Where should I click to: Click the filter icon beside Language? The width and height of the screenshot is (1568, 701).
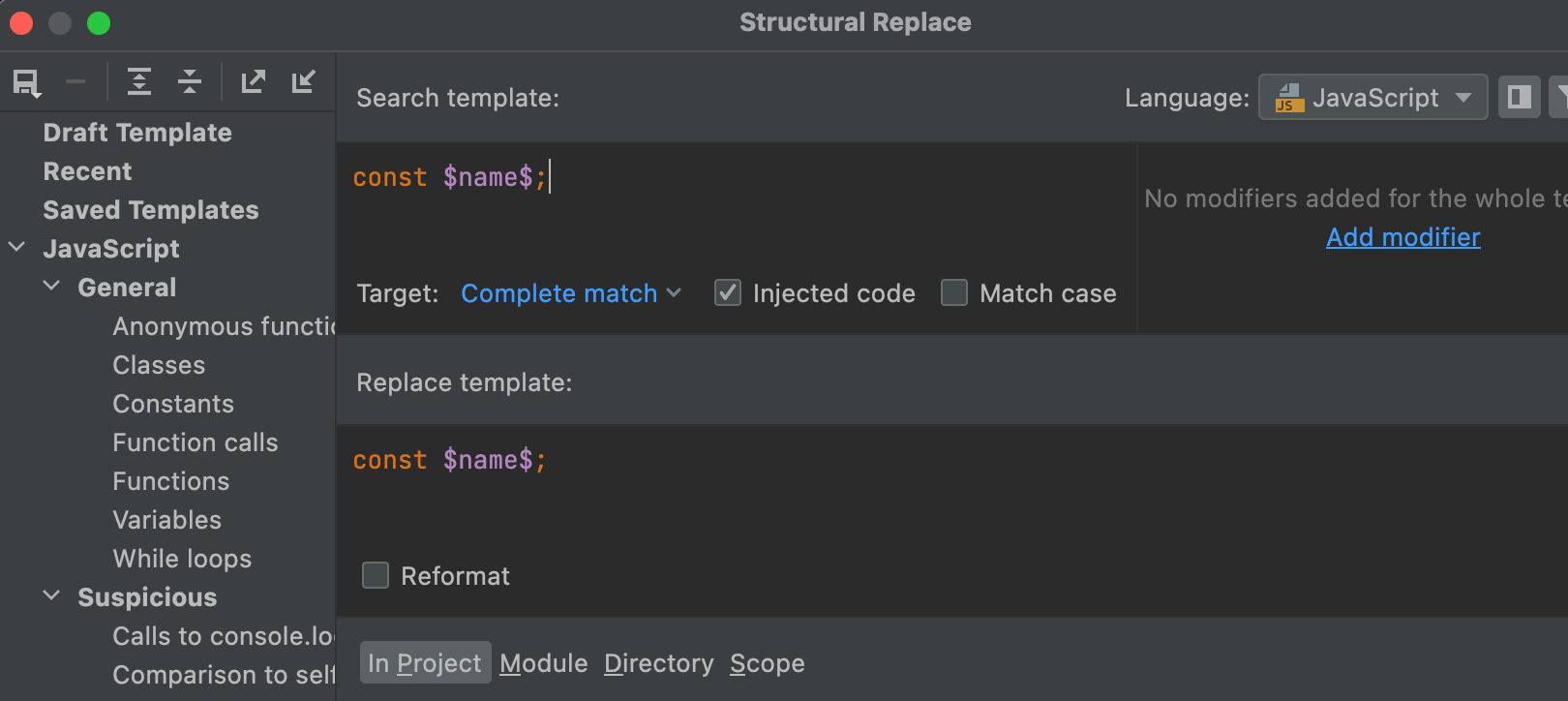pyautogui.click(x=1559, y=97)
